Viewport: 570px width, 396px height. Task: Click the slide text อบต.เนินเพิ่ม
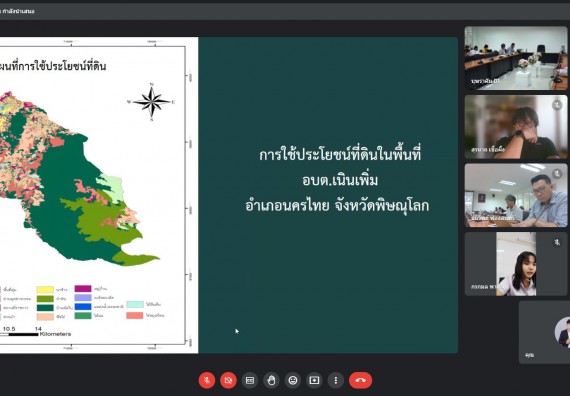340,180
